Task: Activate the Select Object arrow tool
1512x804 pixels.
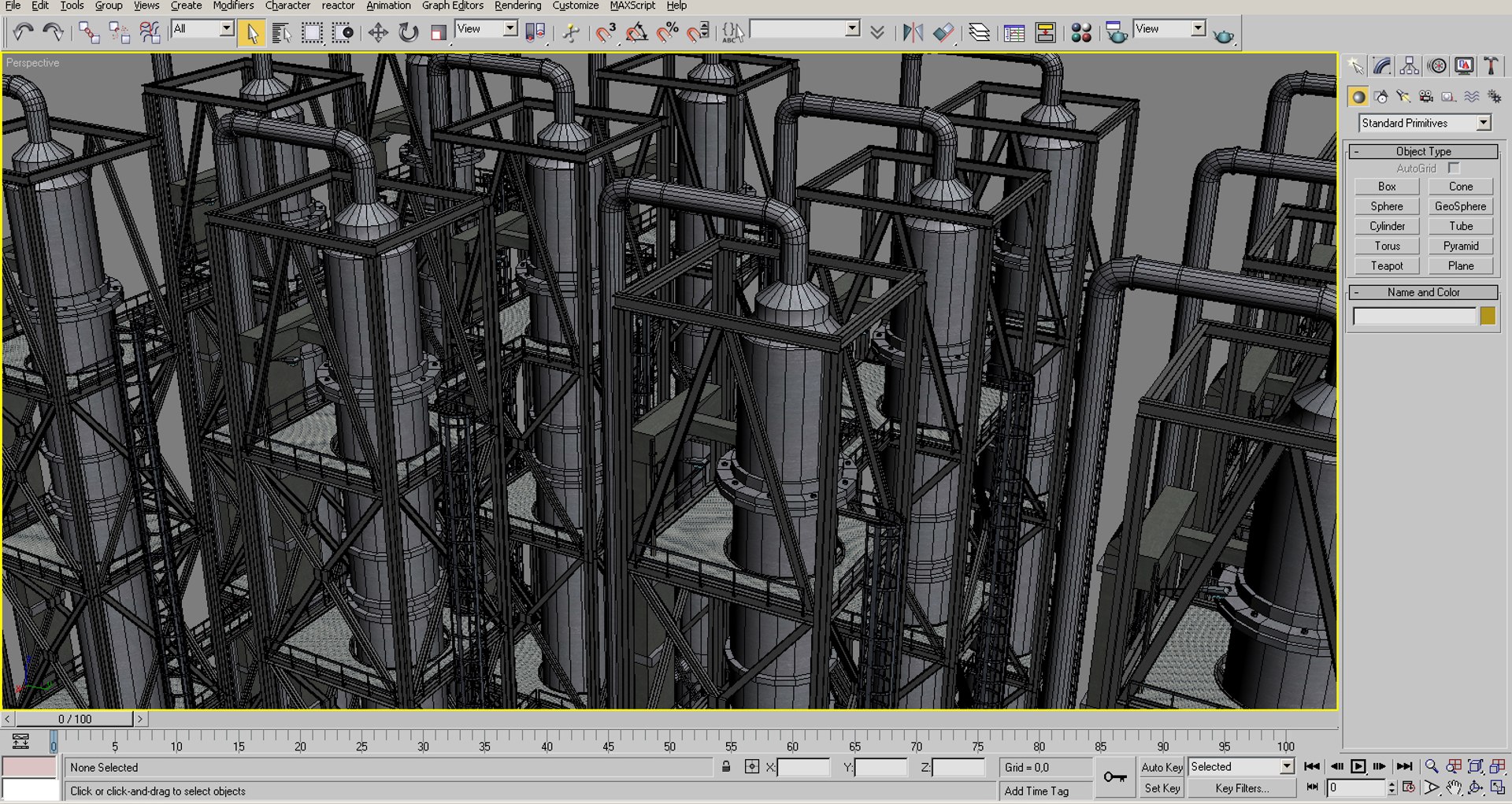Action: [x=252, y=32]
